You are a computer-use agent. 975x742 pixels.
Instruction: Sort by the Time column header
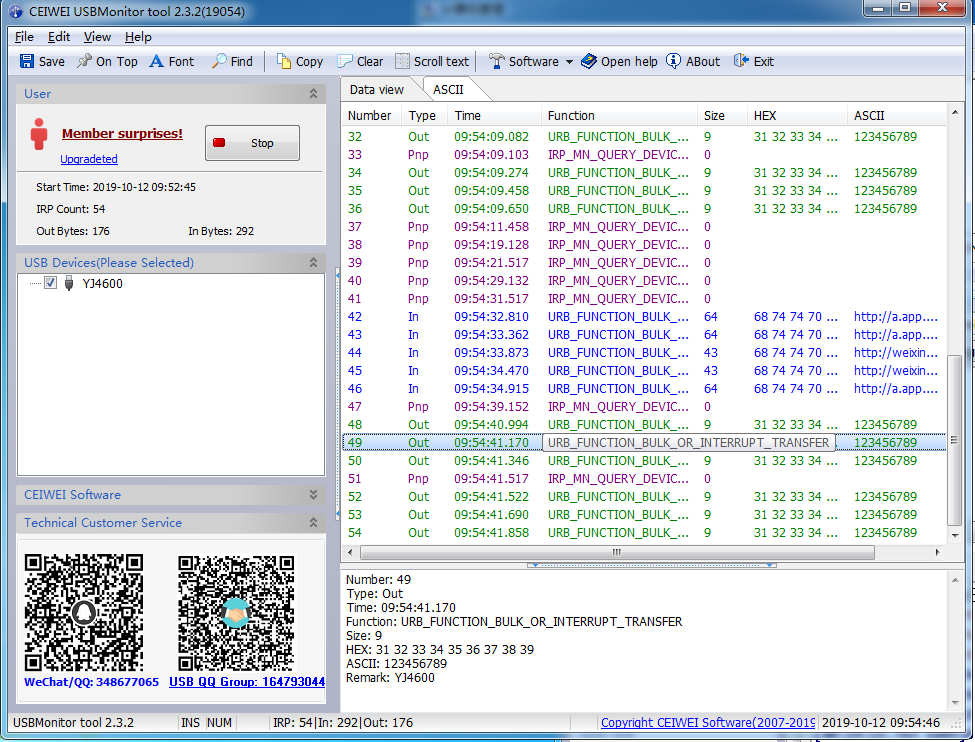(x=494, y=116)
